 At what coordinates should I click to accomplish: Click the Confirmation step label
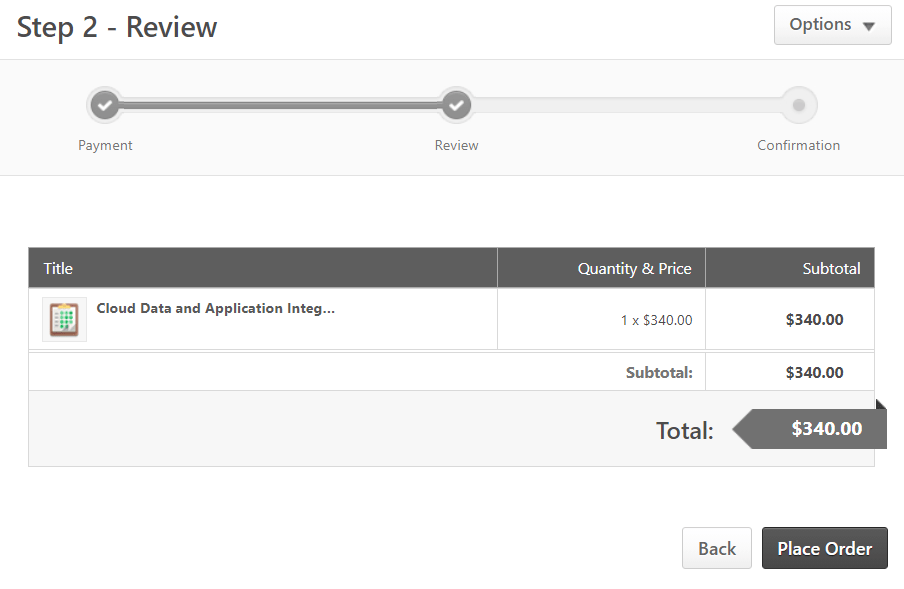[798, 145]
